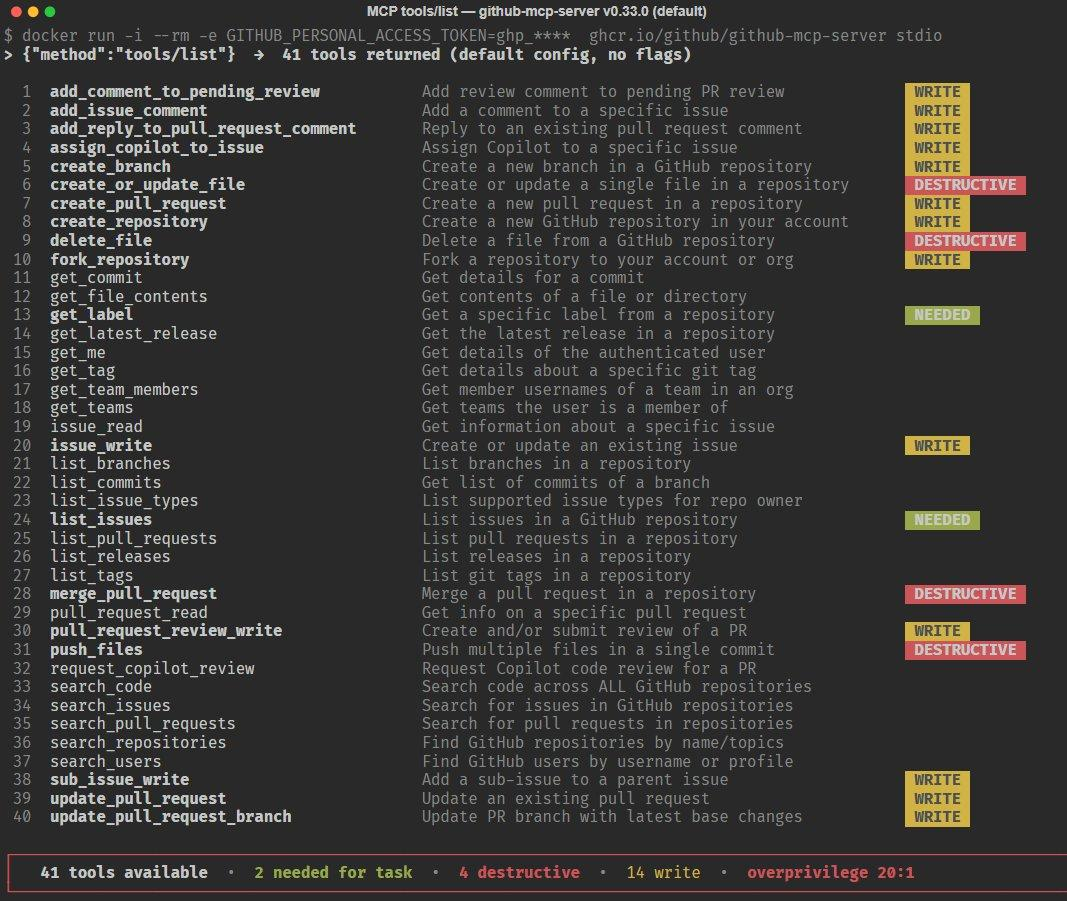Click DESTRUCTIVE badge beside merge_pull_request
Image resolution: width=1067 pixels, height=901 pixels.
click(964, 594)
